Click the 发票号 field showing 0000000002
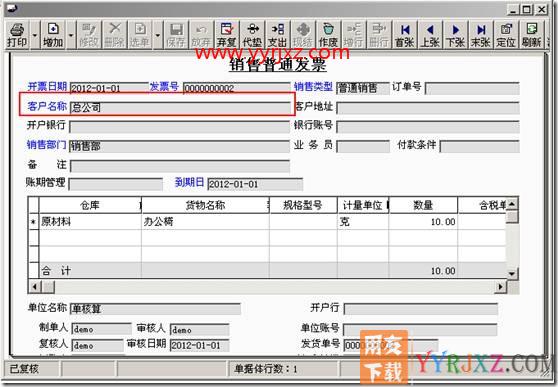Screen dimensions: 558x387 click(x=237, y=88)
